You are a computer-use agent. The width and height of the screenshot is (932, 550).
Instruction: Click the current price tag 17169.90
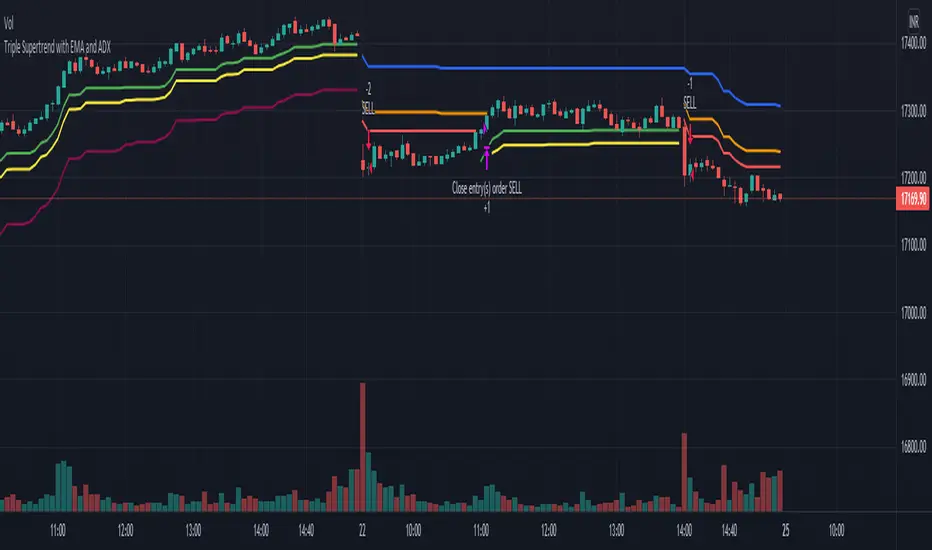pyautogui.click(x=910, y=199)
